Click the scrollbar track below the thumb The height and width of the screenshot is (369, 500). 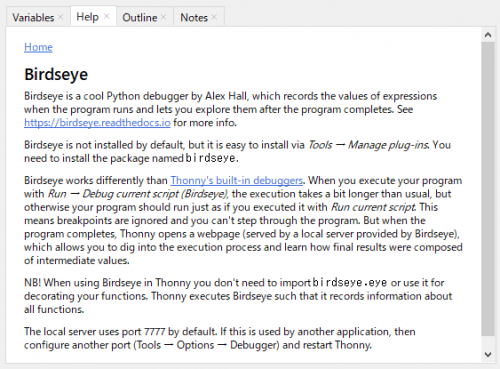(x=488, y=342)
